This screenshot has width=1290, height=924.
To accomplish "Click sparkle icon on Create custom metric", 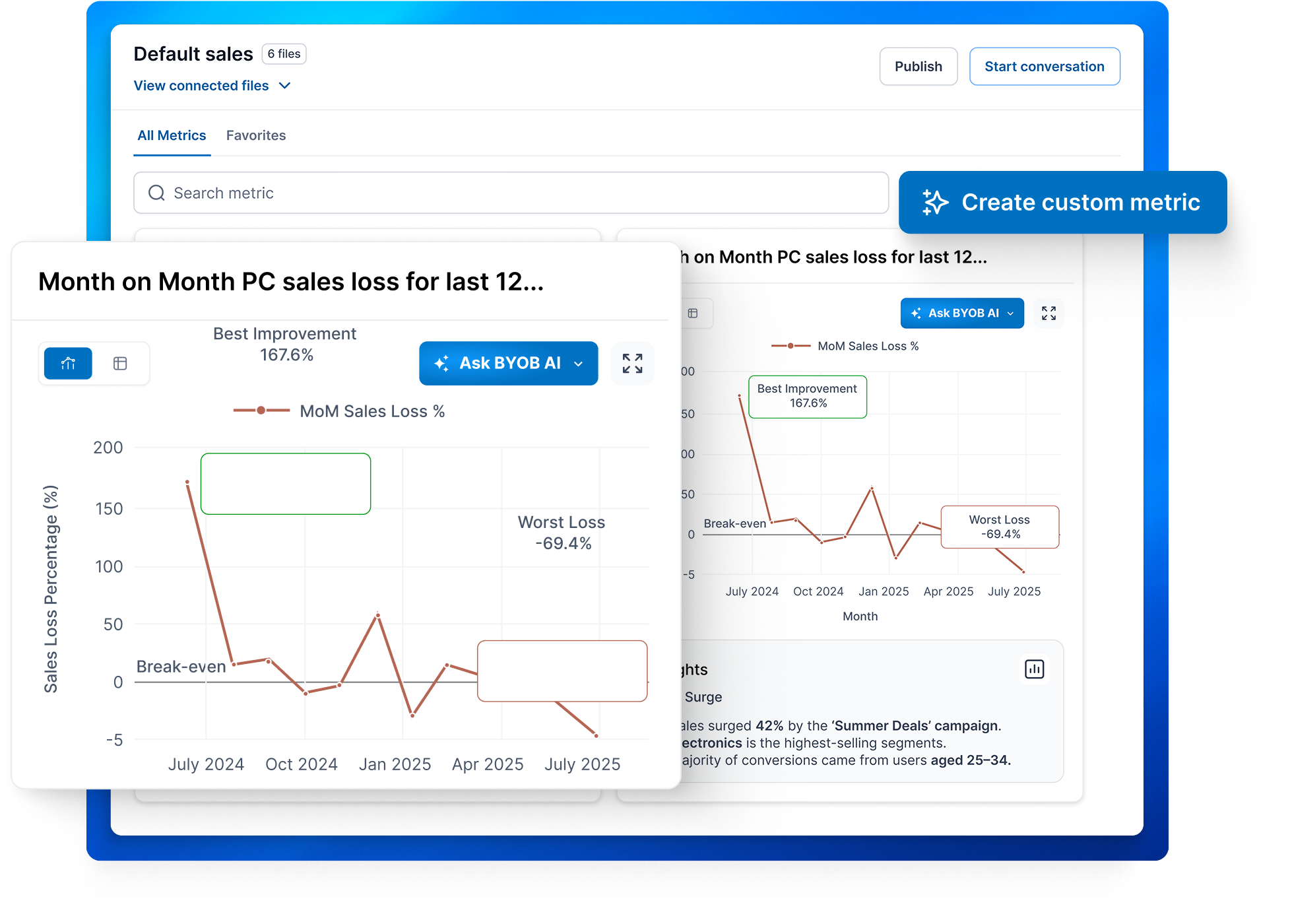I will 935,202.
